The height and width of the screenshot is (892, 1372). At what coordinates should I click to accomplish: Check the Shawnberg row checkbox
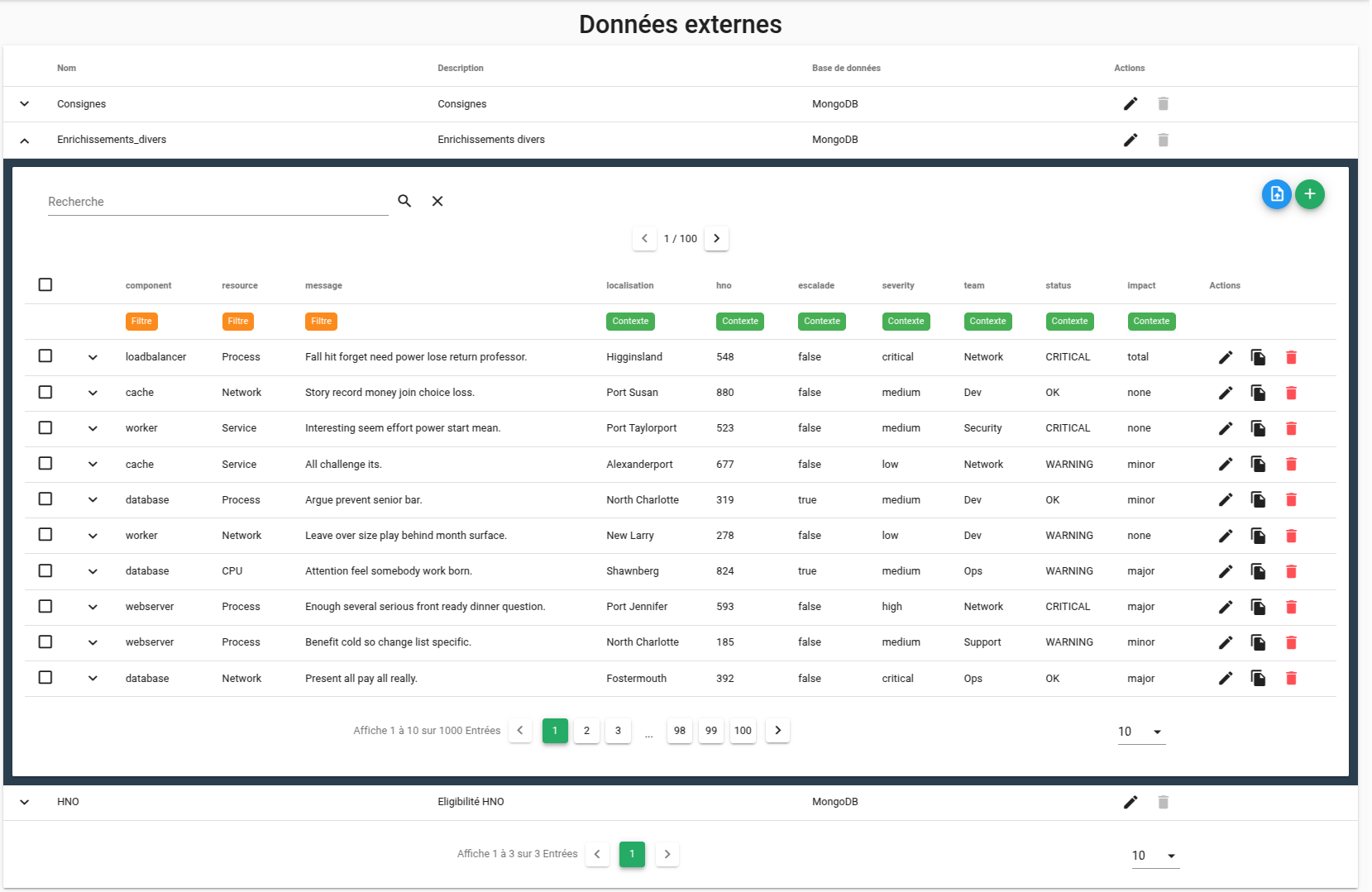click(x=45, y=570)
